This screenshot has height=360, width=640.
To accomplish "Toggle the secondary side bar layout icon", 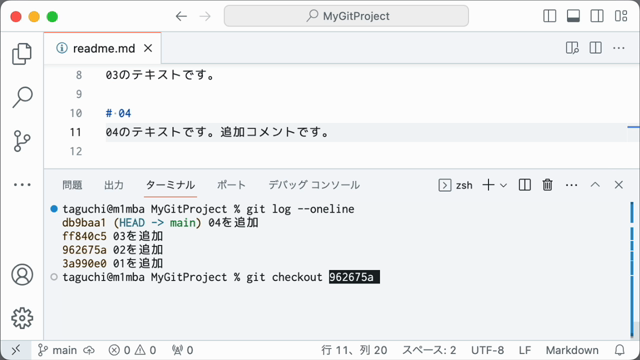I will click(597, 16).
